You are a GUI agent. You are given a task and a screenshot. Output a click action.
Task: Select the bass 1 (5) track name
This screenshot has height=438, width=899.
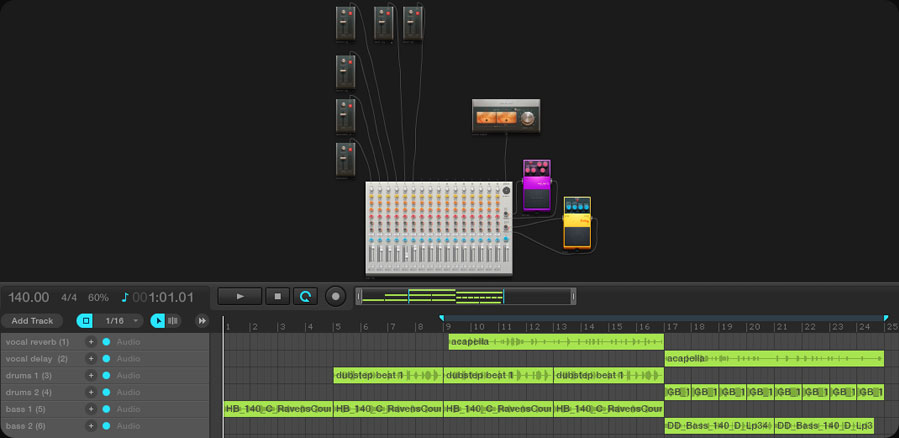(x=28, y=409)
